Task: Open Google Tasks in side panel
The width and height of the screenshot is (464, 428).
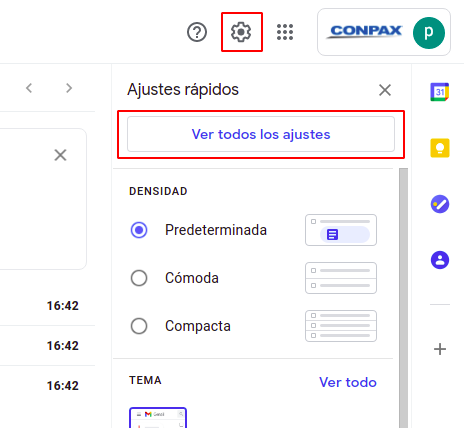Action: 440,204
